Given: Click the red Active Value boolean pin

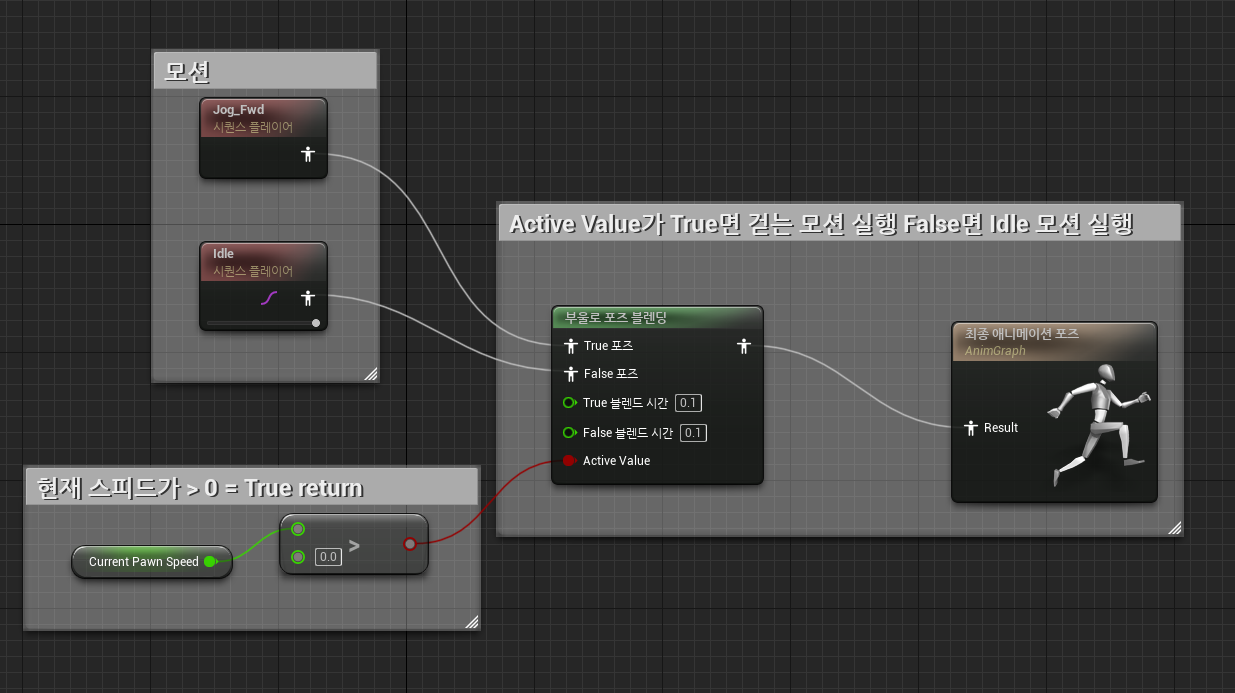Looking at the screenshot, I should (569, 461).
